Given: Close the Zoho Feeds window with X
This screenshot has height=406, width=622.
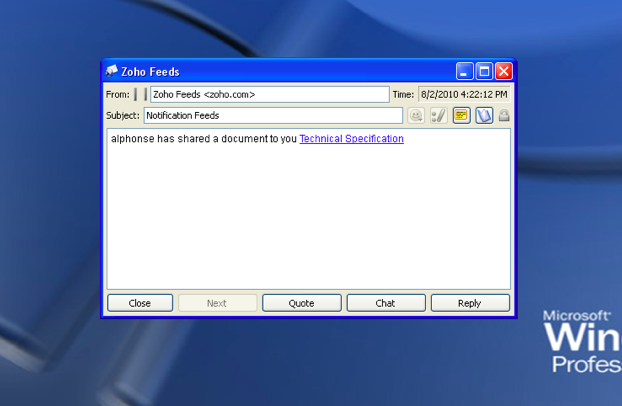Looking at the screenshot, I should click(504, 71).
